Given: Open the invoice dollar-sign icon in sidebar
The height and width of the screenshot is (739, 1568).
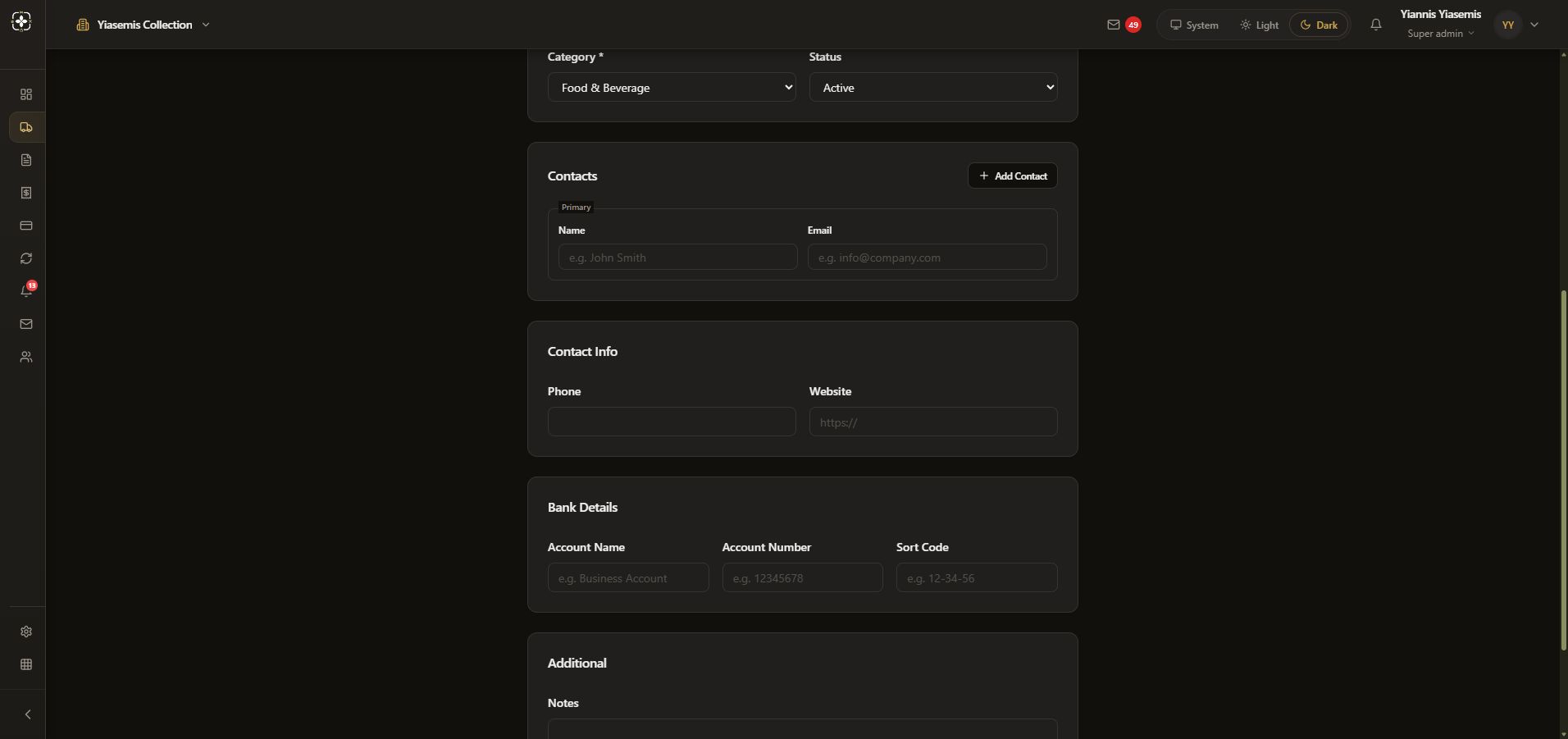Looking at the screenshot, I should coord(26,193).
